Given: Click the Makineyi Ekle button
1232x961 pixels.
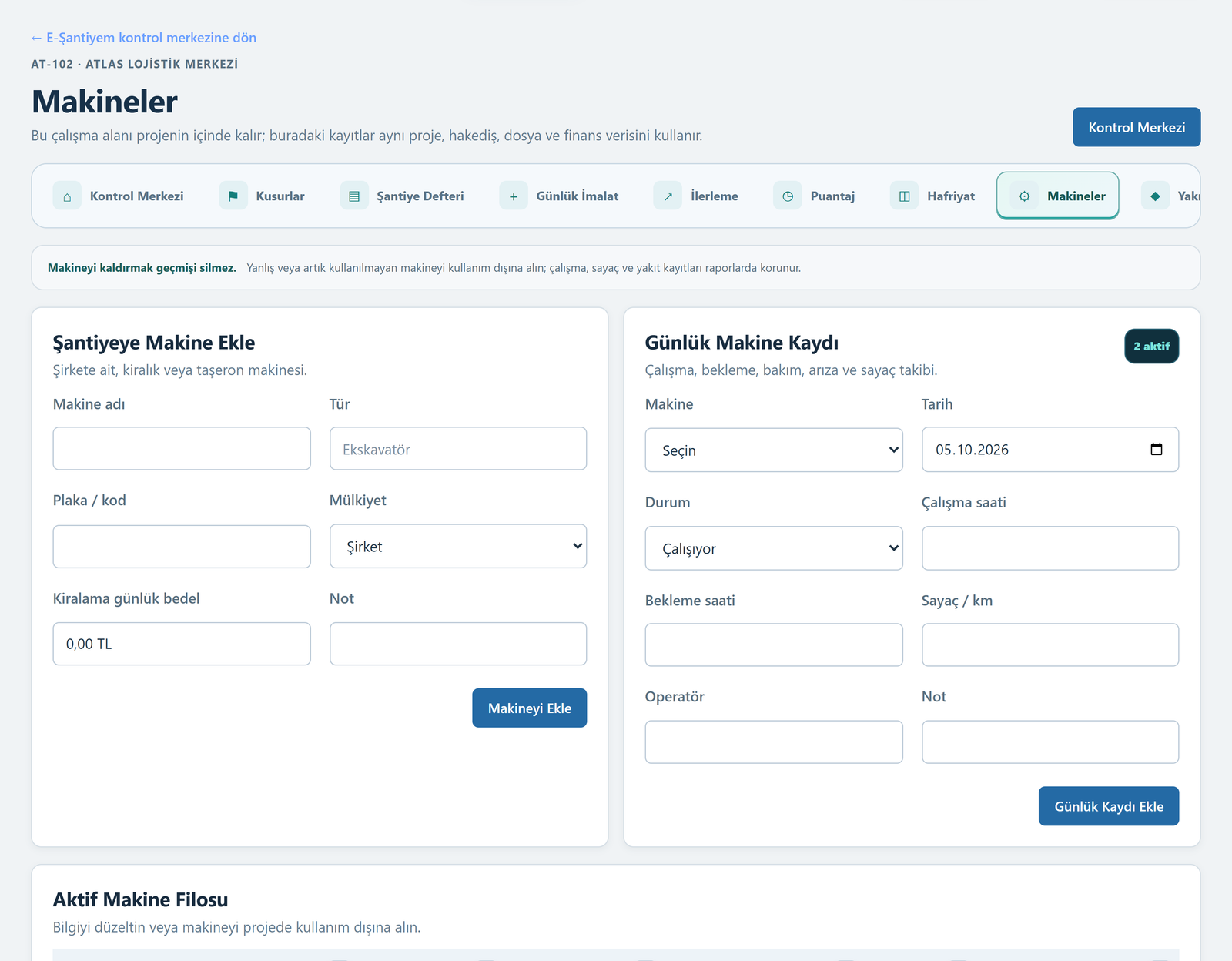Looking at the screenshot, I should coord(530,708).
